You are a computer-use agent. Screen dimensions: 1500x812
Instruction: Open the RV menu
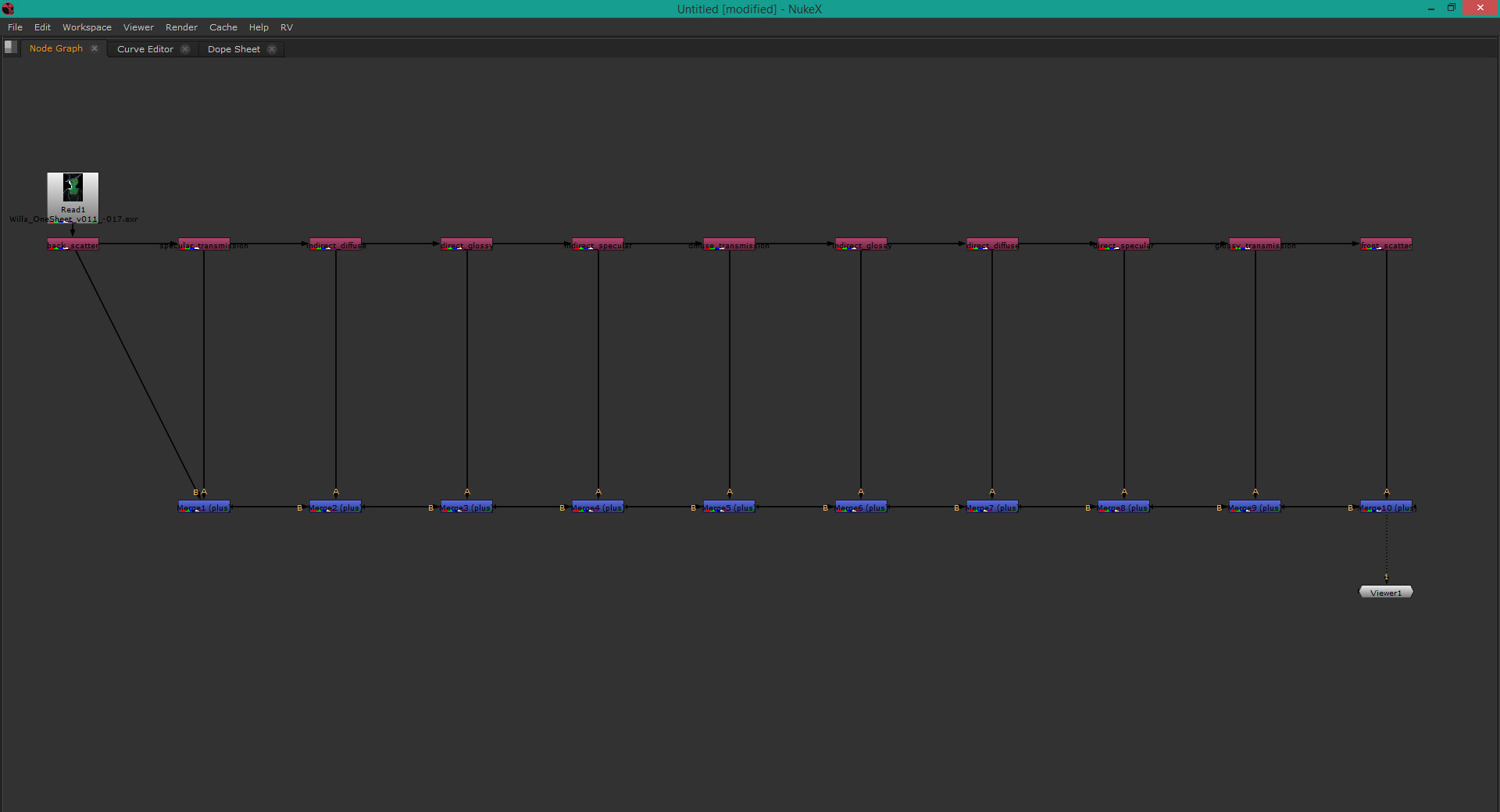(x=287, y=27)
